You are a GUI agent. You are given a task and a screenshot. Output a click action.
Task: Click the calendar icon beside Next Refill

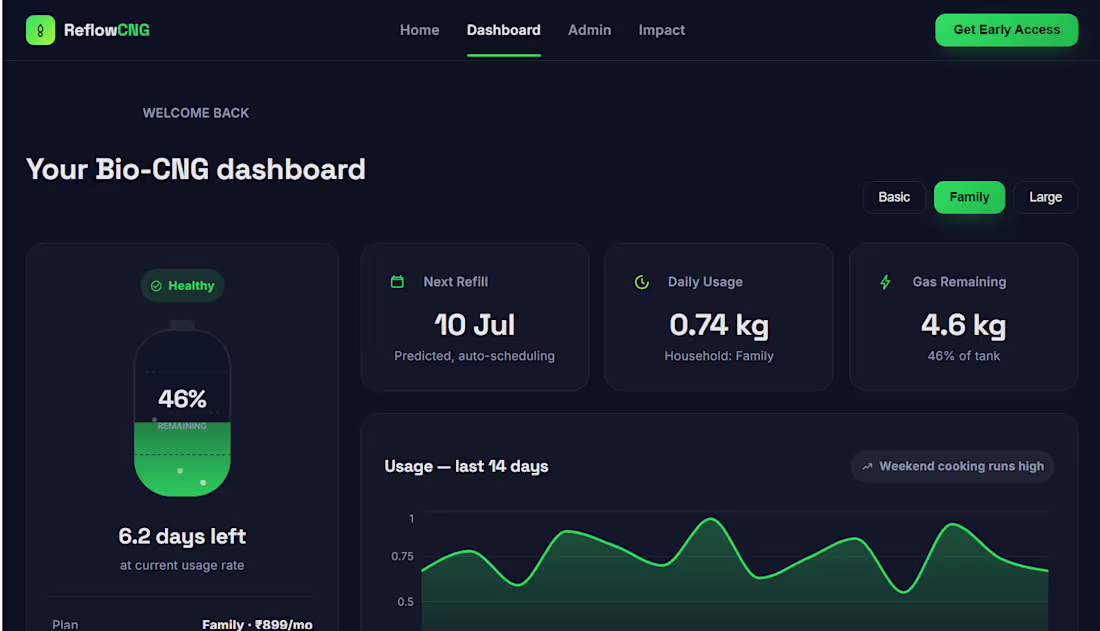[x=397, y=281]
